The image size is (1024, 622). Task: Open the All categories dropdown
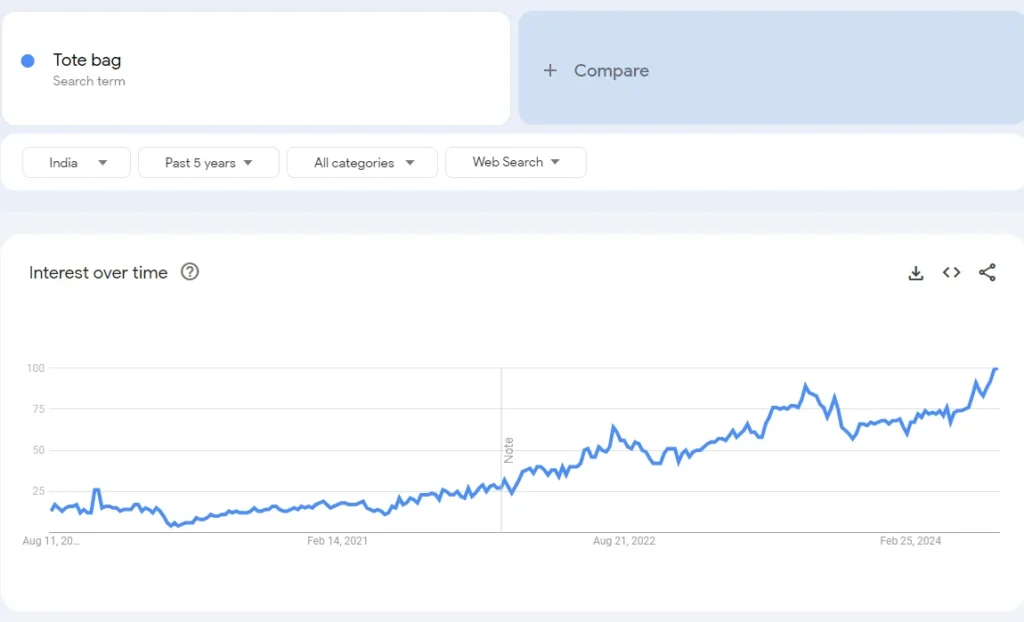362,162
